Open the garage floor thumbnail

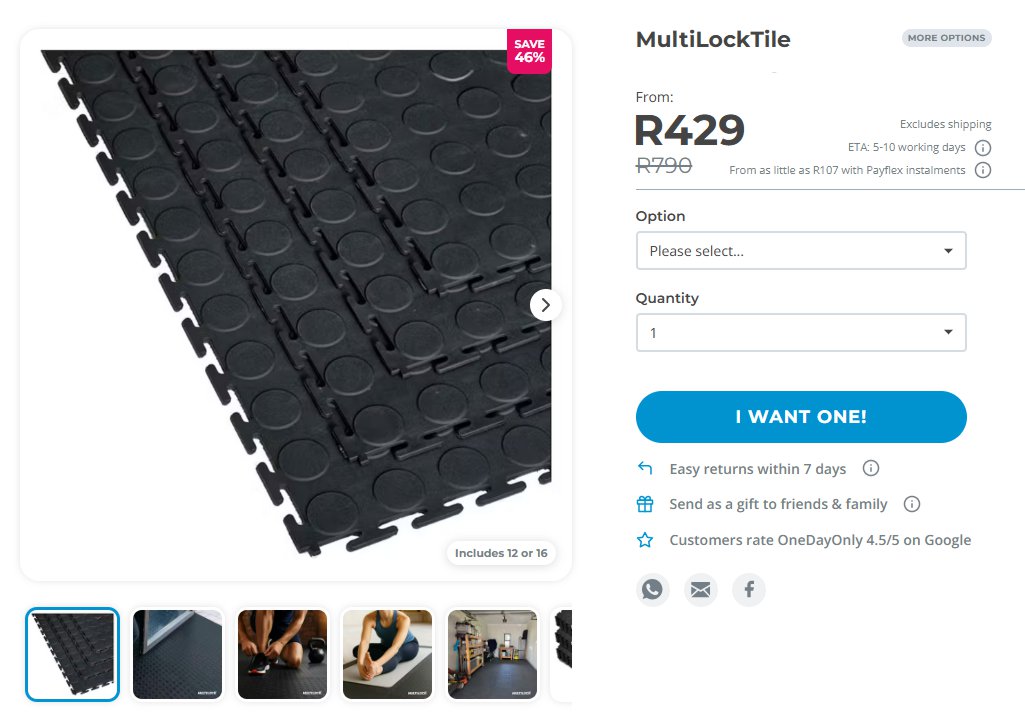pos(492,654)
